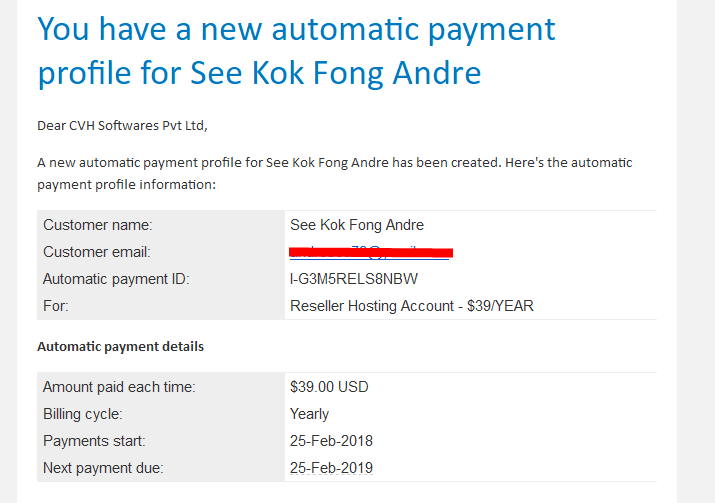Viewport: 715px width, 503px height.
Task: Click the Payments start date 25-Feb-2018
Action: 332,441
